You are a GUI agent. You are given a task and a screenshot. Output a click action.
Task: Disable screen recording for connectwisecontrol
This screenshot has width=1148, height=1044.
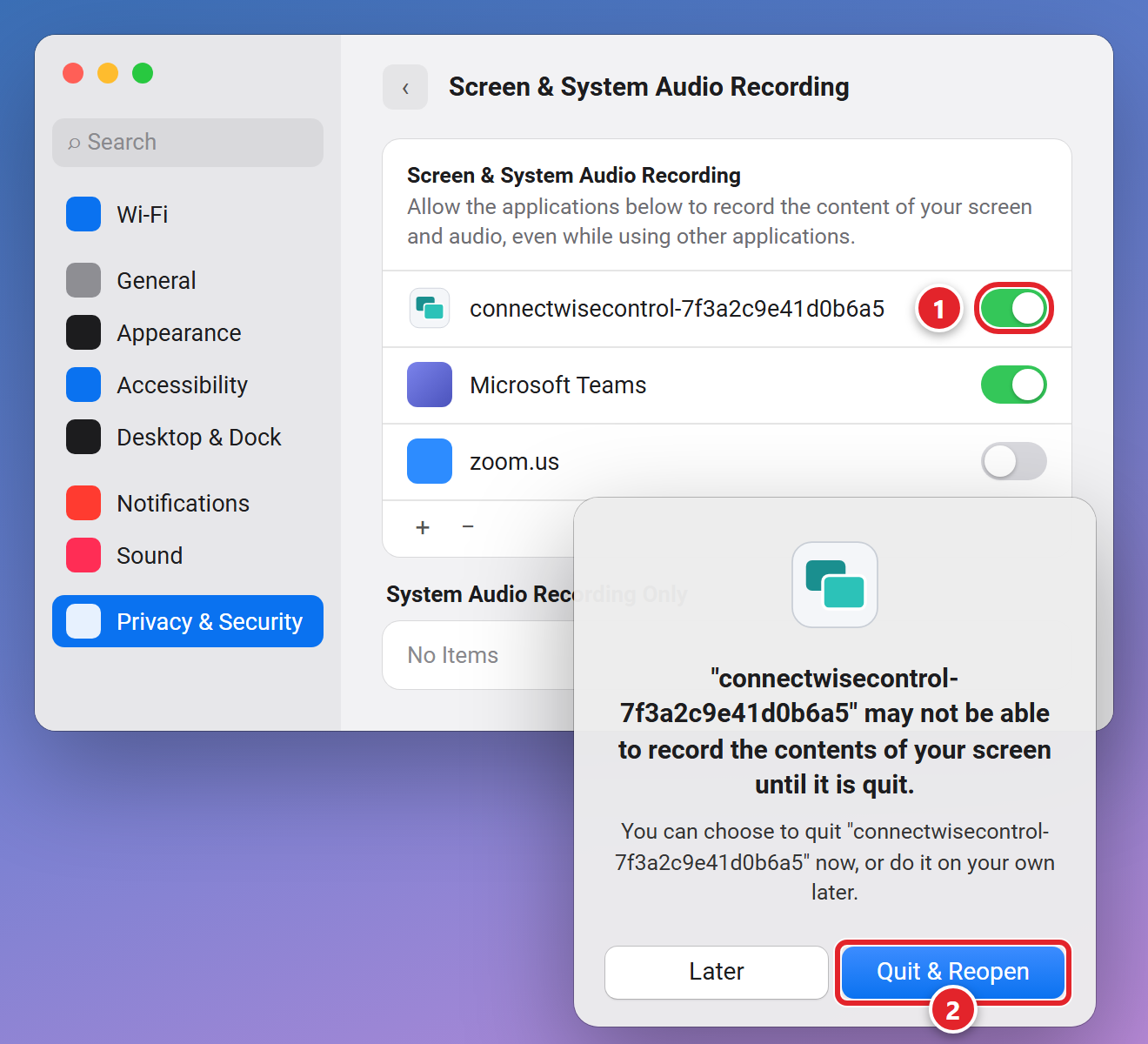[1014, 308]
